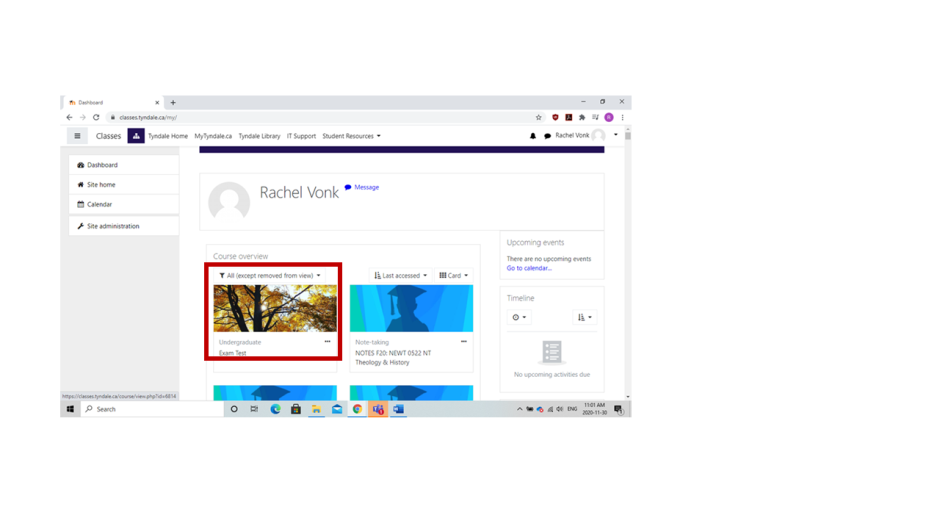This screenshot has height=529, width=940.
Task: Open the Extensions puzzle piece icon
Action: point(582,118)
